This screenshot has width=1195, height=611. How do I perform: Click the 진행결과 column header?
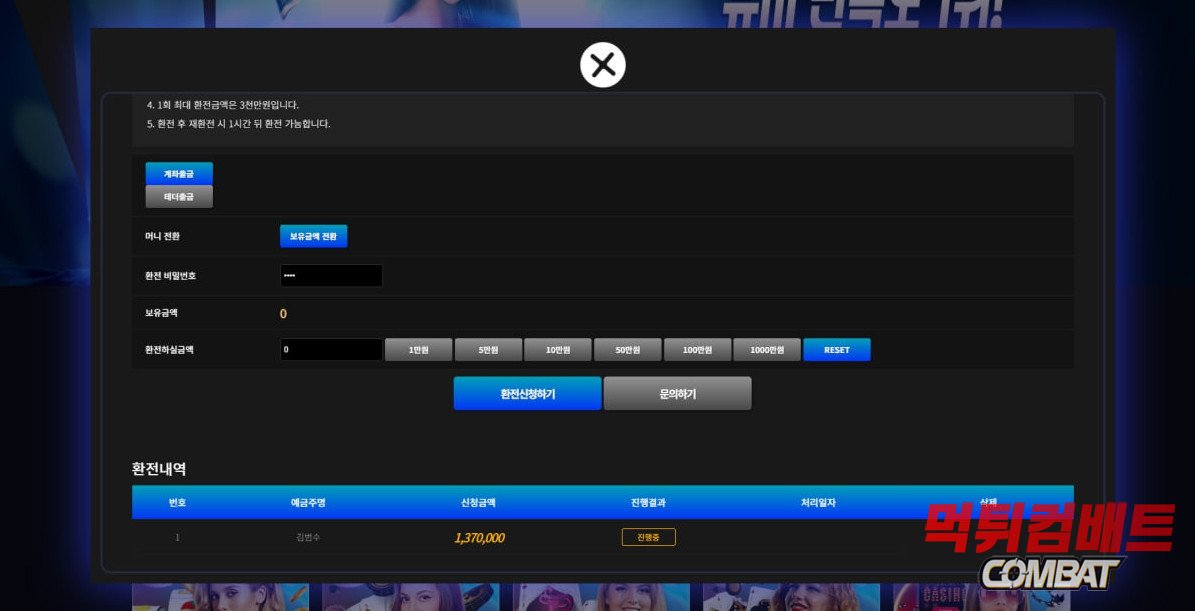(648, 502)
